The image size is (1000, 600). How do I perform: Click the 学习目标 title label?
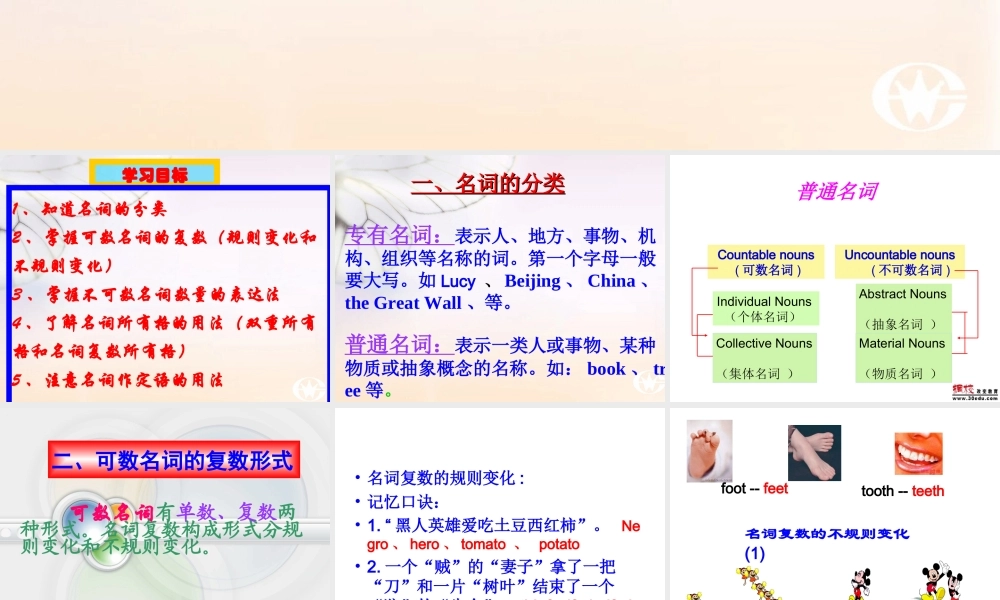point(155,173)
